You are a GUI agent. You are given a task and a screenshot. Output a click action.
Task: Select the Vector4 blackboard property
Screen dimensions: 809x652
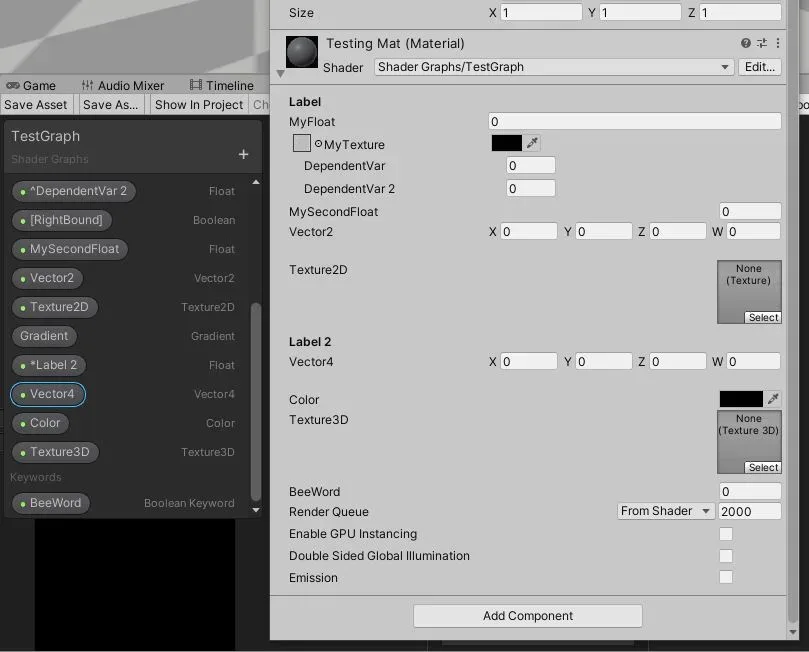point(47,394)
